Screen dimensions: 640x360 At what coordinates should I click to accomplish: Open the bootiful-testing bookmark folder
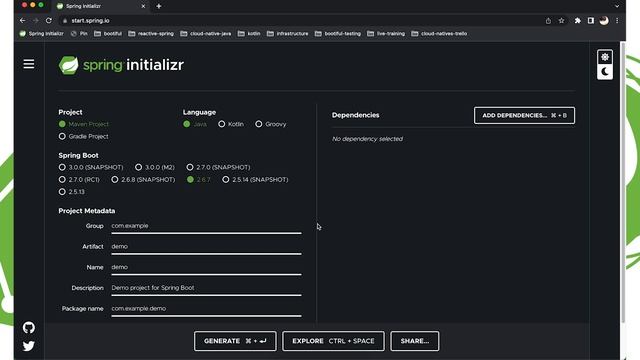pyautogui.click(x=338, y=34)
